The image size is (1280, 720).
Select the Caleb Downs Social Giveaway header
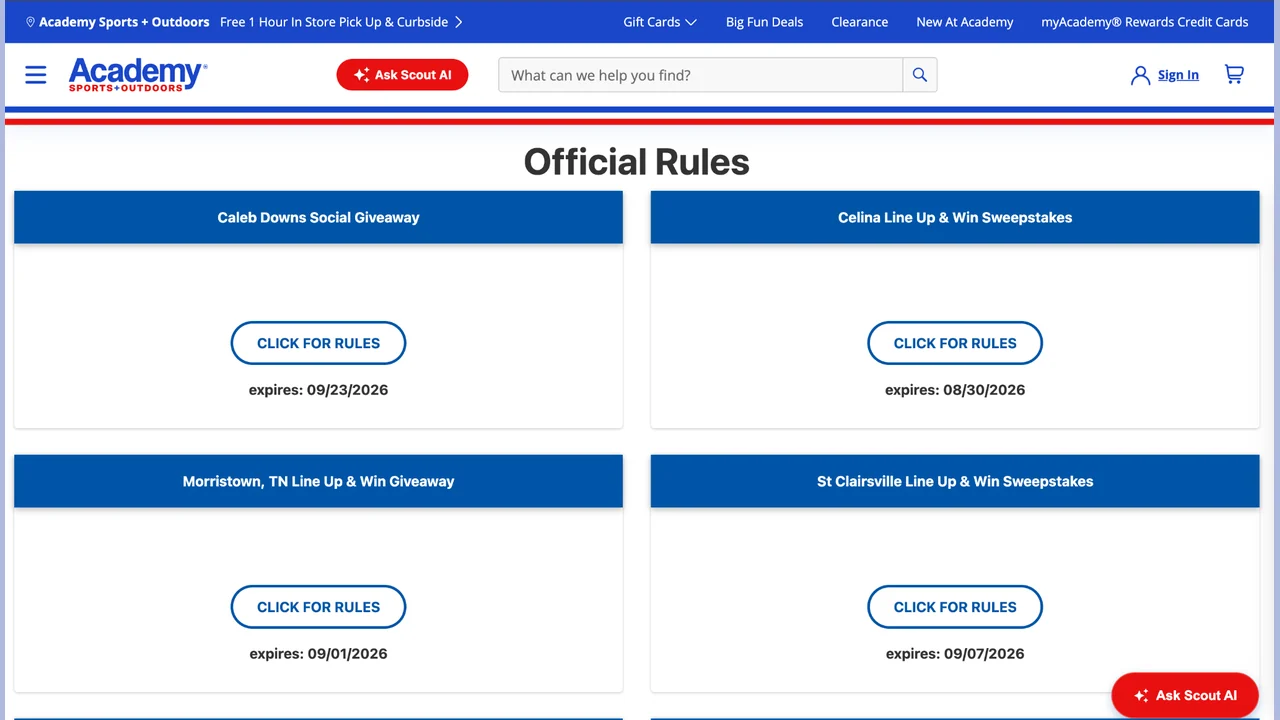[x=318, y=217]
